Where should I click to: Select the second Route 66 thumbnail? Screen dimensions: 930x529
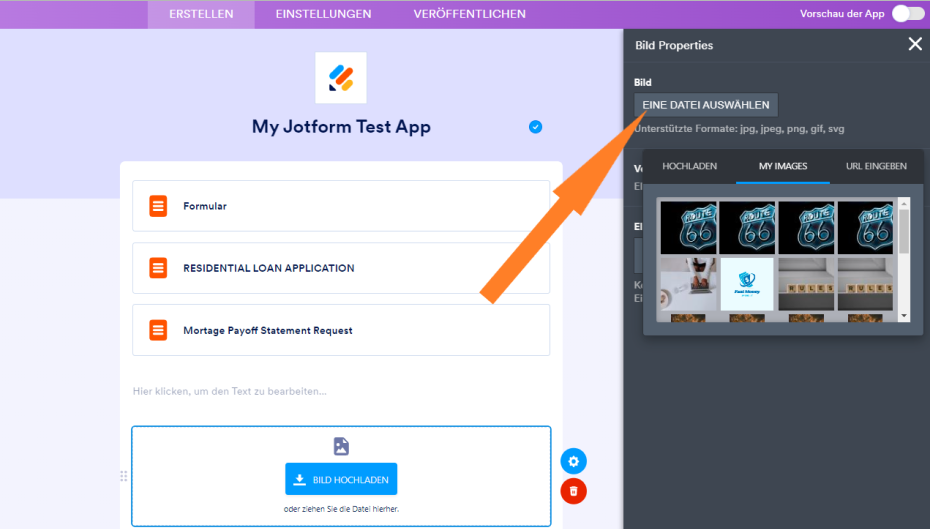(x=747, y=228)
